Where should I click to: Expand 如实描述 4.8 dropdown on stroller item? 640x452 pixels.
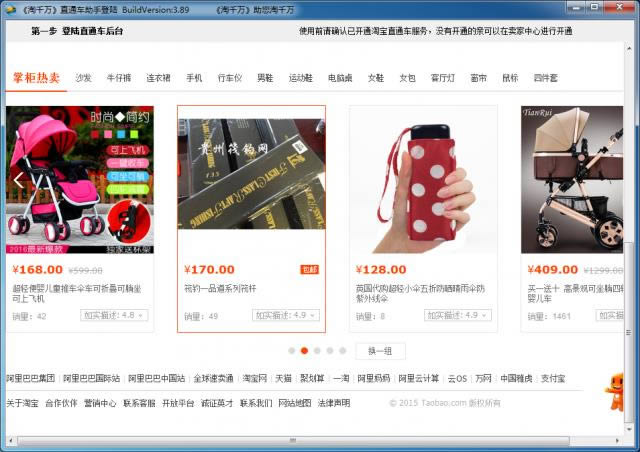[115, 315]
